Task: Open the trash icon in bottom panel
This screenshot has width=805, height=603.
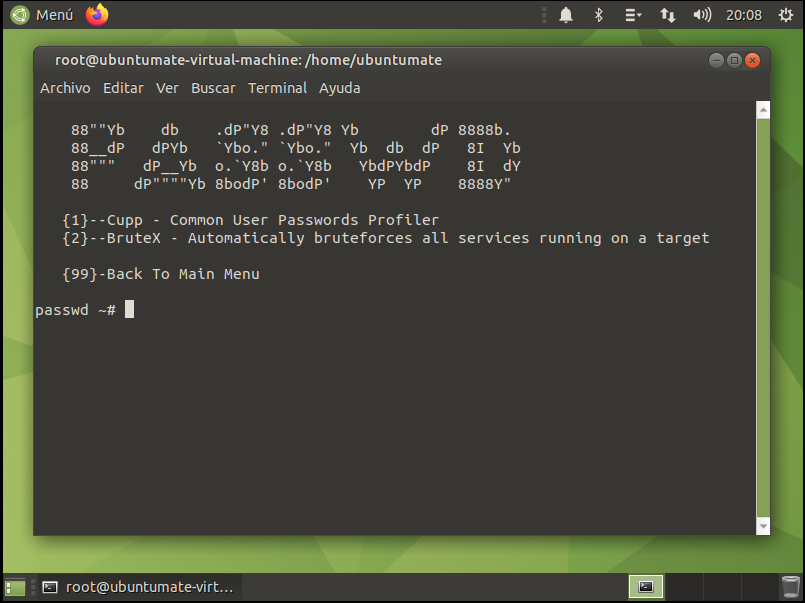Action: click(x=790, y=587)
